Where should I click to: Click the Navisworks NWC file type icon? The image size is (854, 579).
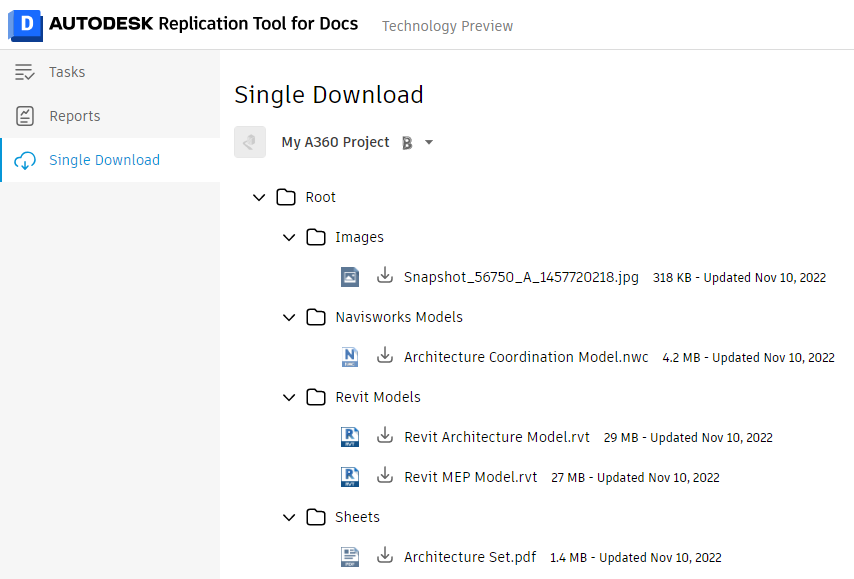pos(350,357)
